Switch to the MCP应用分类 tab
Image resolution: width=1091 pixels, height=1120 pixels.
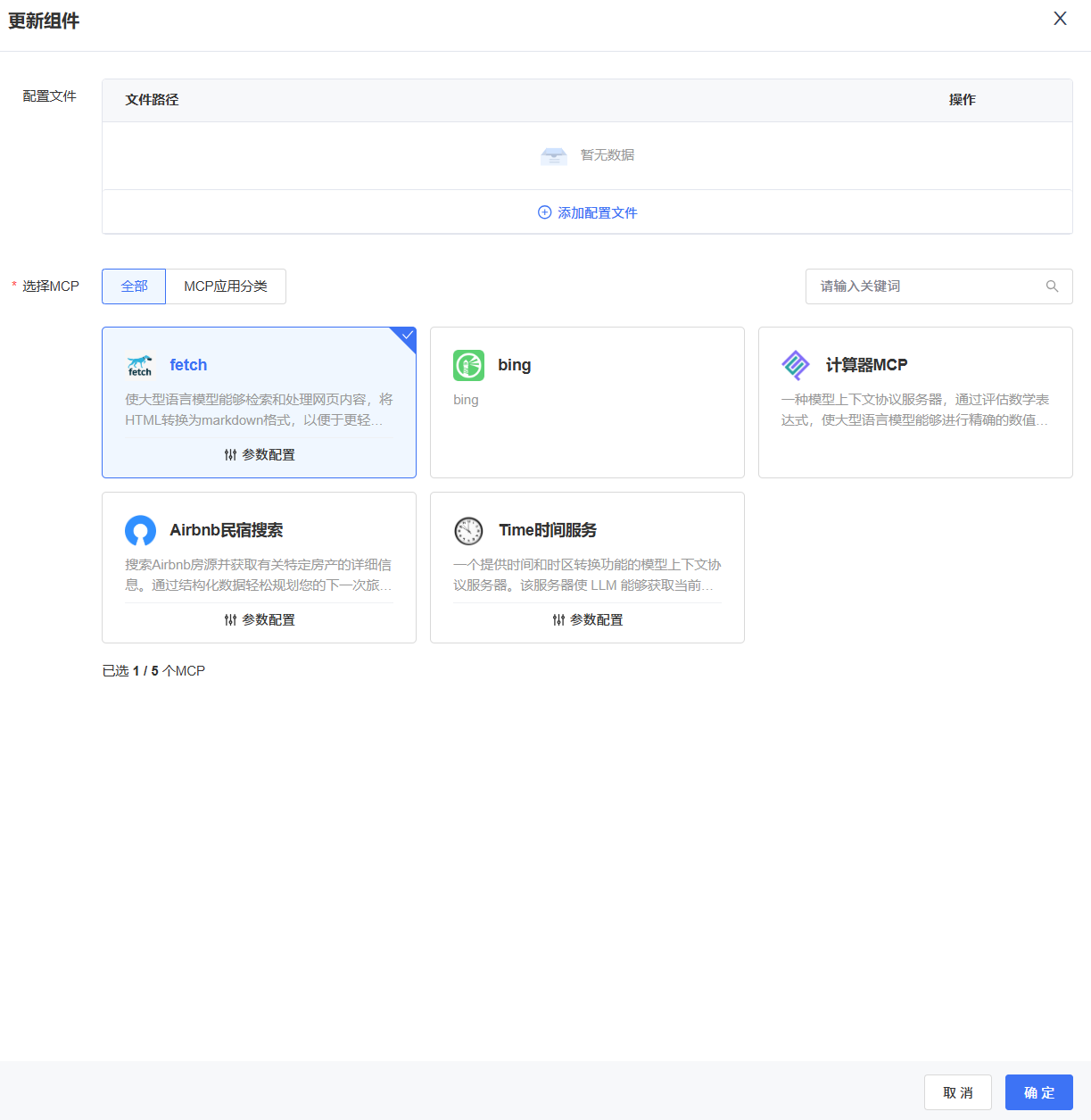[226, 286]
